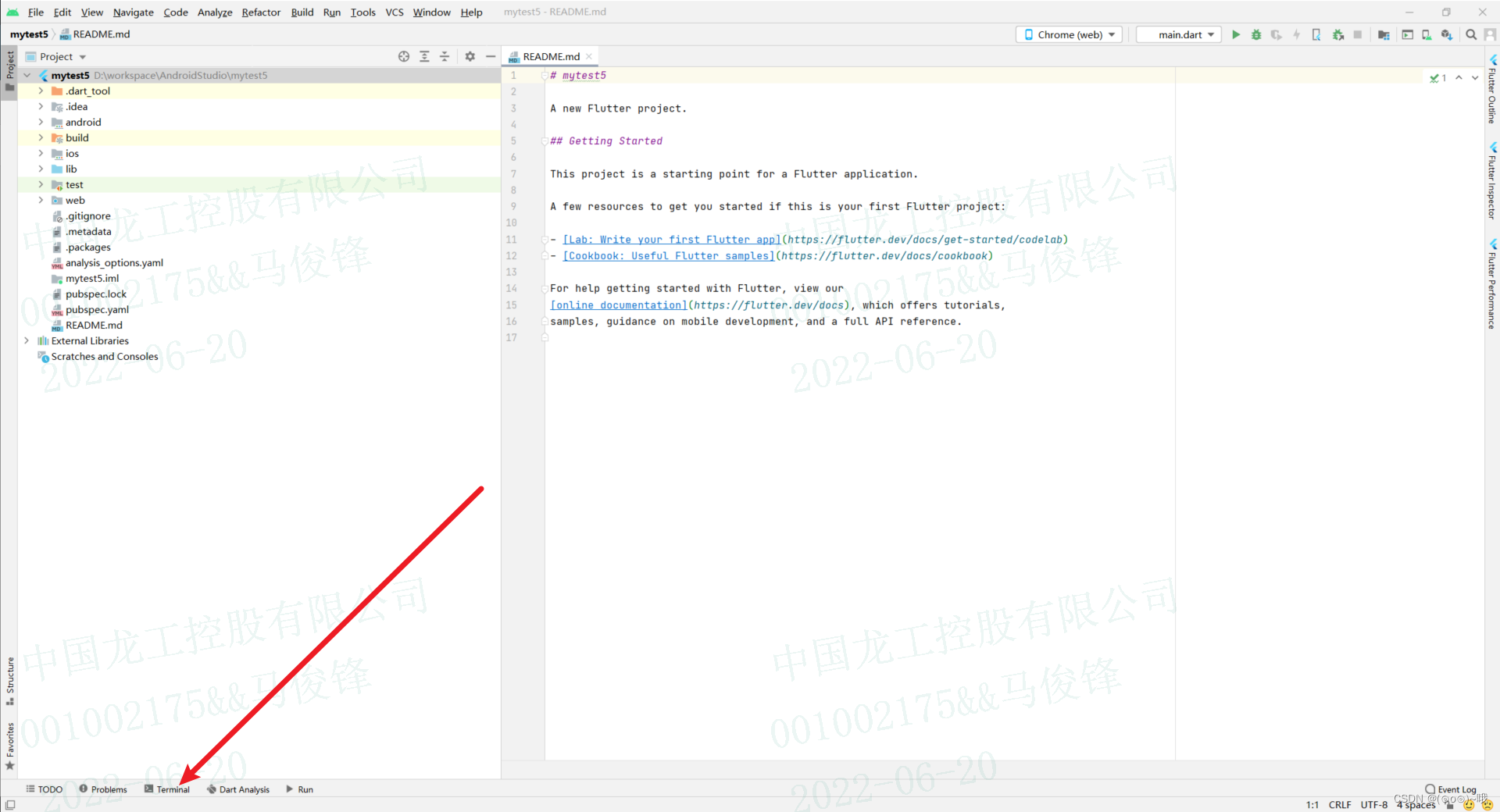The width and height of the screenshot is (1500, 812).
Task: Click the README.md breadcrumb in navigation bar
Action: 95,34
